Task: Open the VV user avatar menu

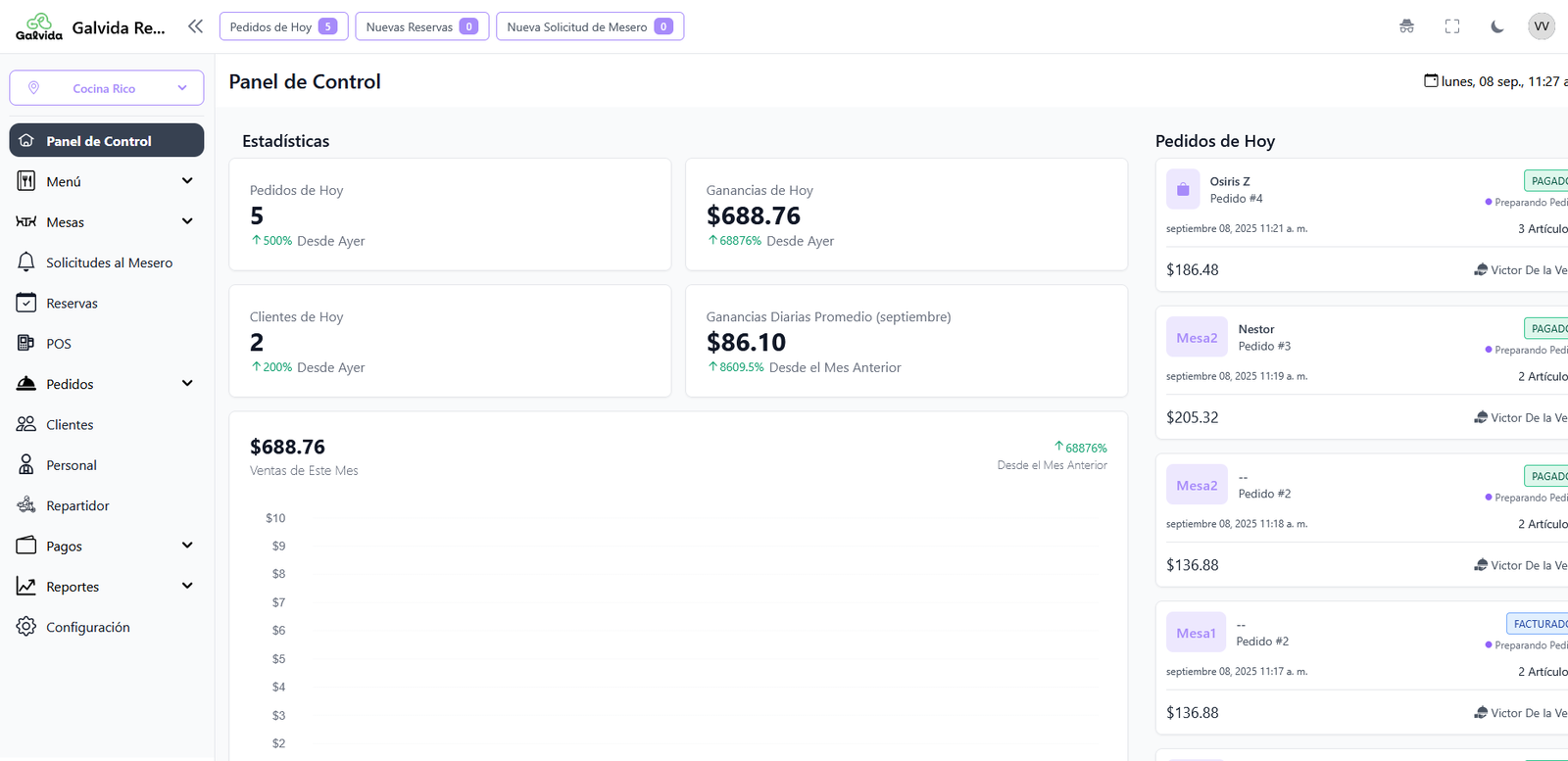Action: coord(1541,26)
